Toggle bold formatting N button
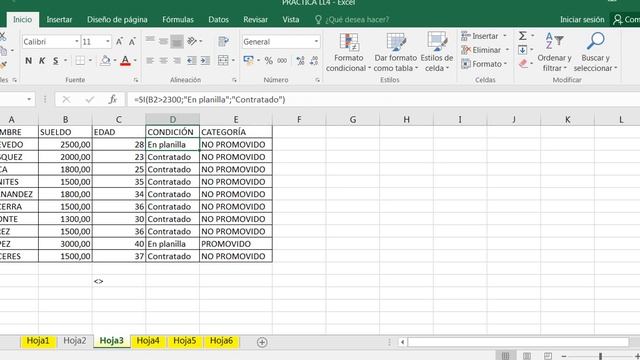 [28, 61]
